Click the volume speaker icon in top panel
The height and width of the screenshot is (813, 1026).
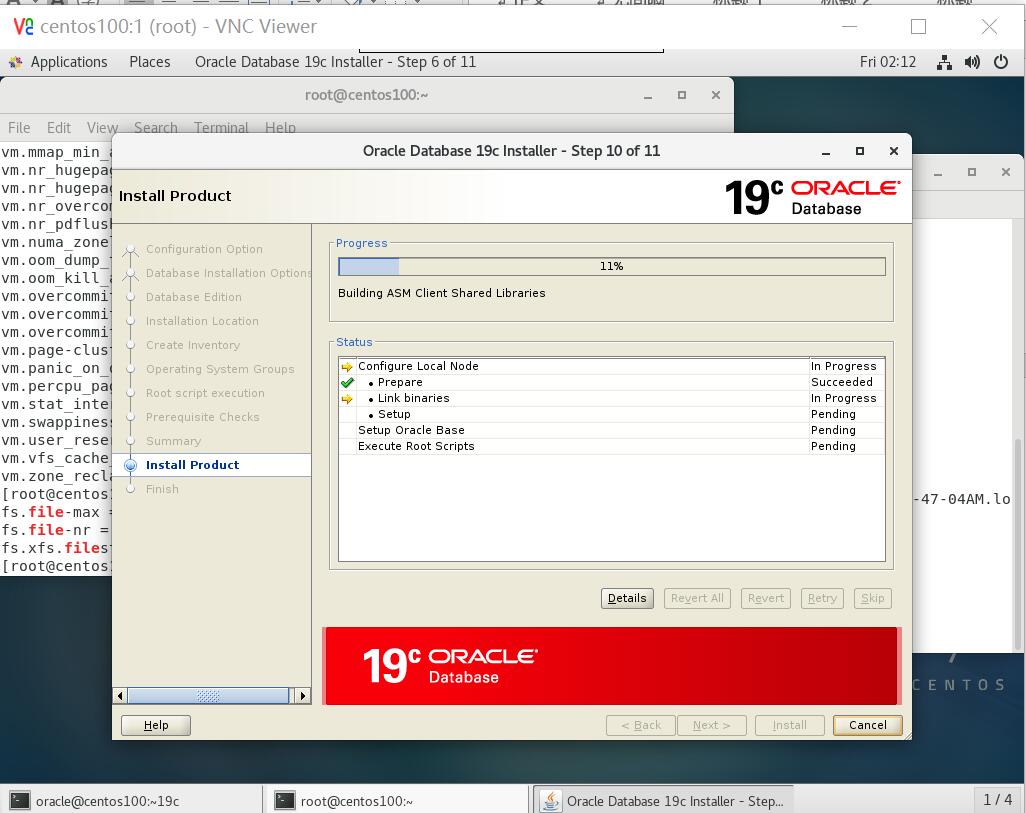pos(972,62)
